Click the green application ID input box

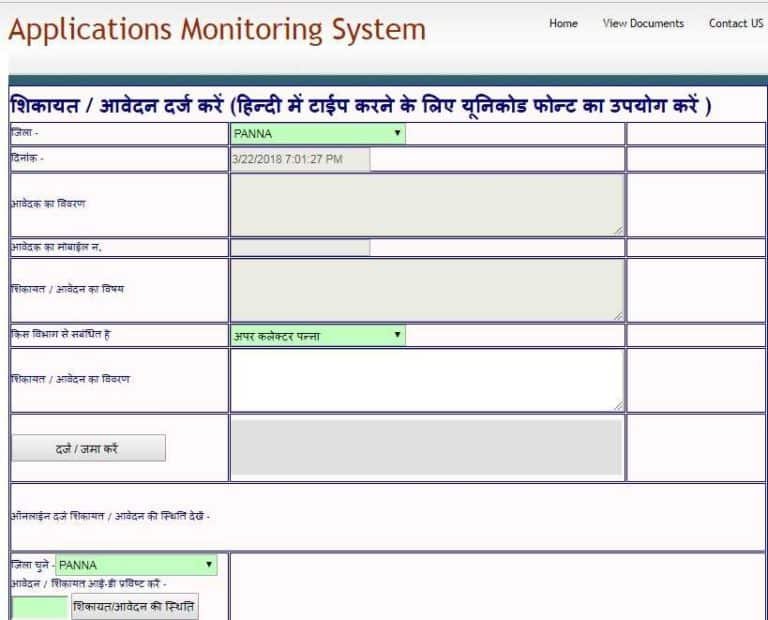pos(39,607)
